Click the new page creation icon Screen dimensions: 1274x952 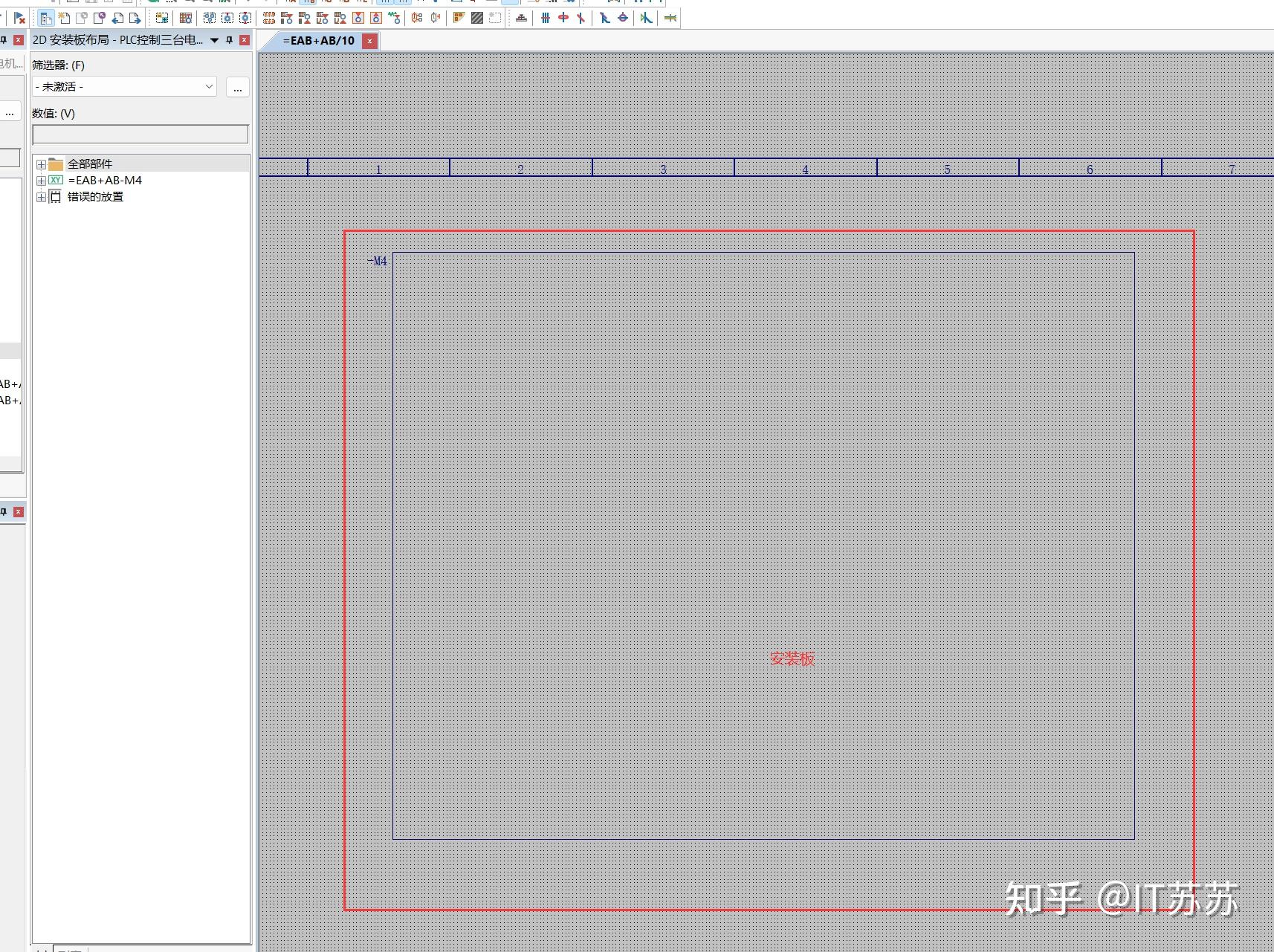pos(64,19)
